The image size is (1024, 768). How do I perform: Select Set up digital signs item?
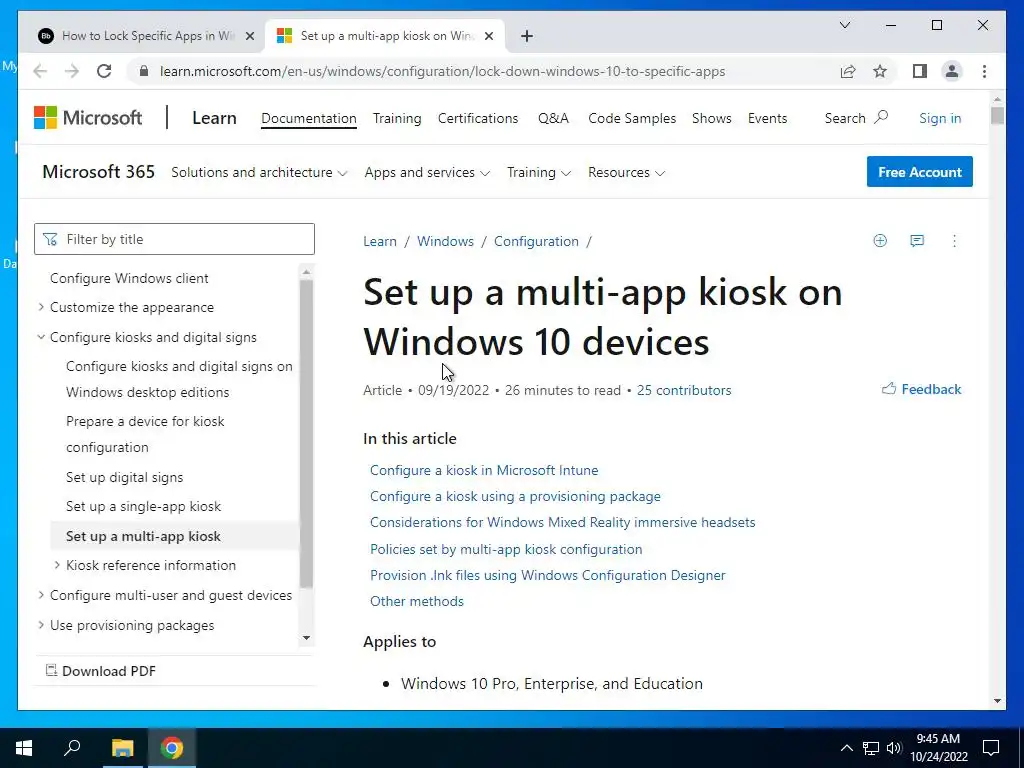coord(124,477)
